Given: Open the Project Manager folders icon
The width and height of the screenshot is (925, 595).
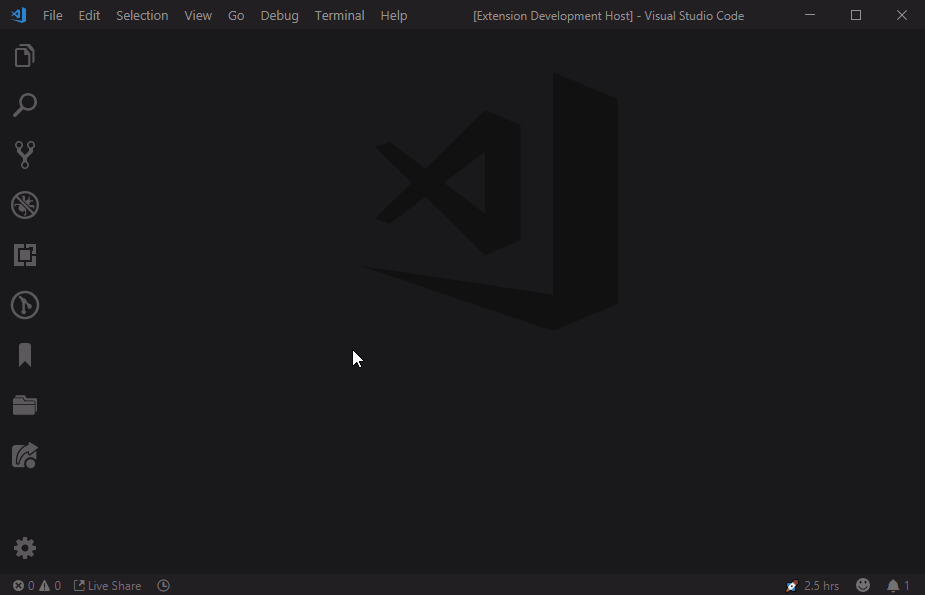Looking at the screenshot, I should 25,405.
